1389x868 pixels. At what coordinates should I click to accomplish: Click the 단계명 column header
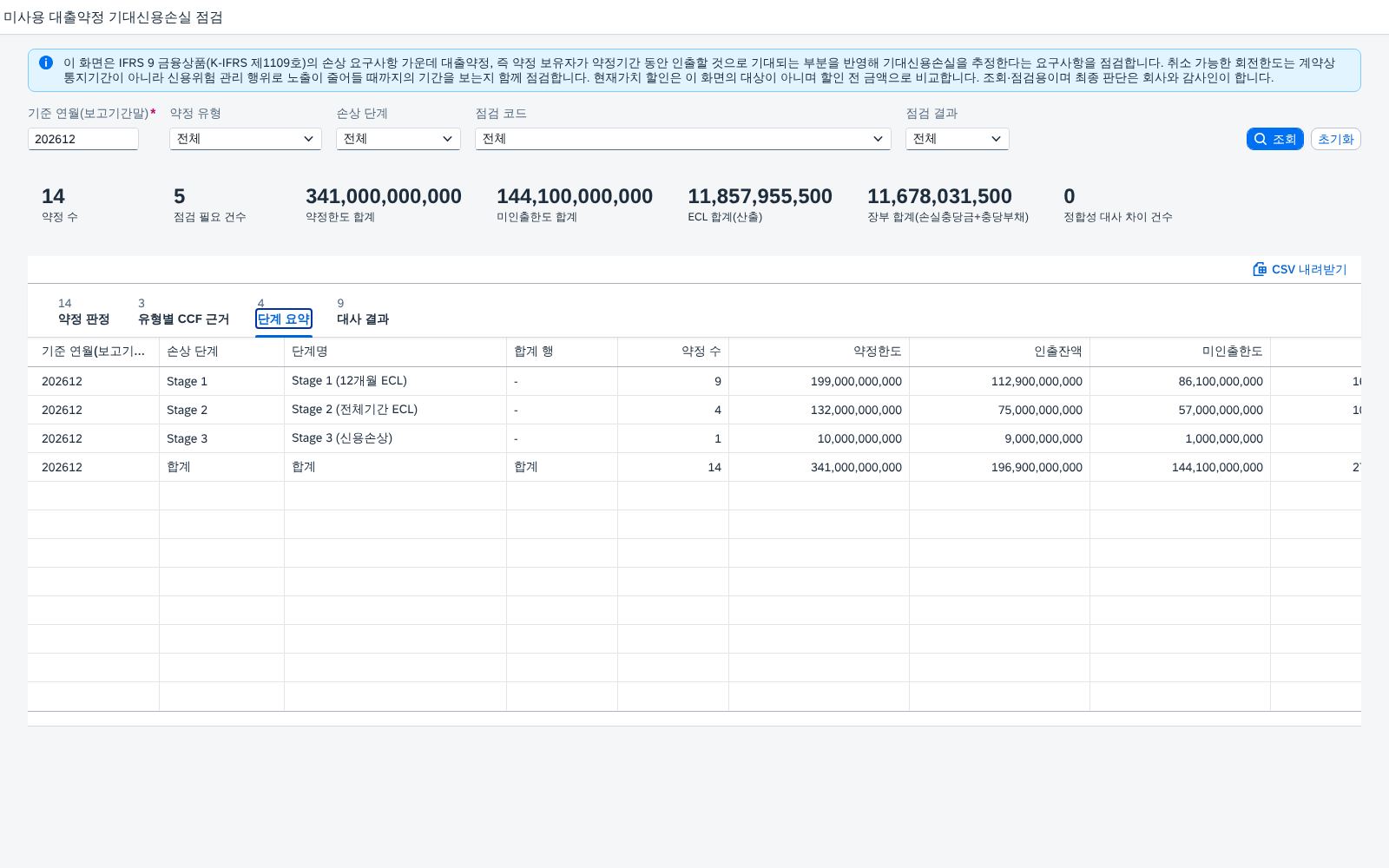[395, 352]
